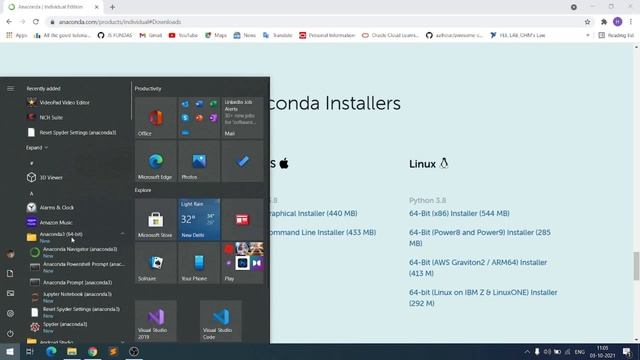Viewport: 640px width, 360px height.
Task: Open the Translate bookmark
Action: (278, 36)
